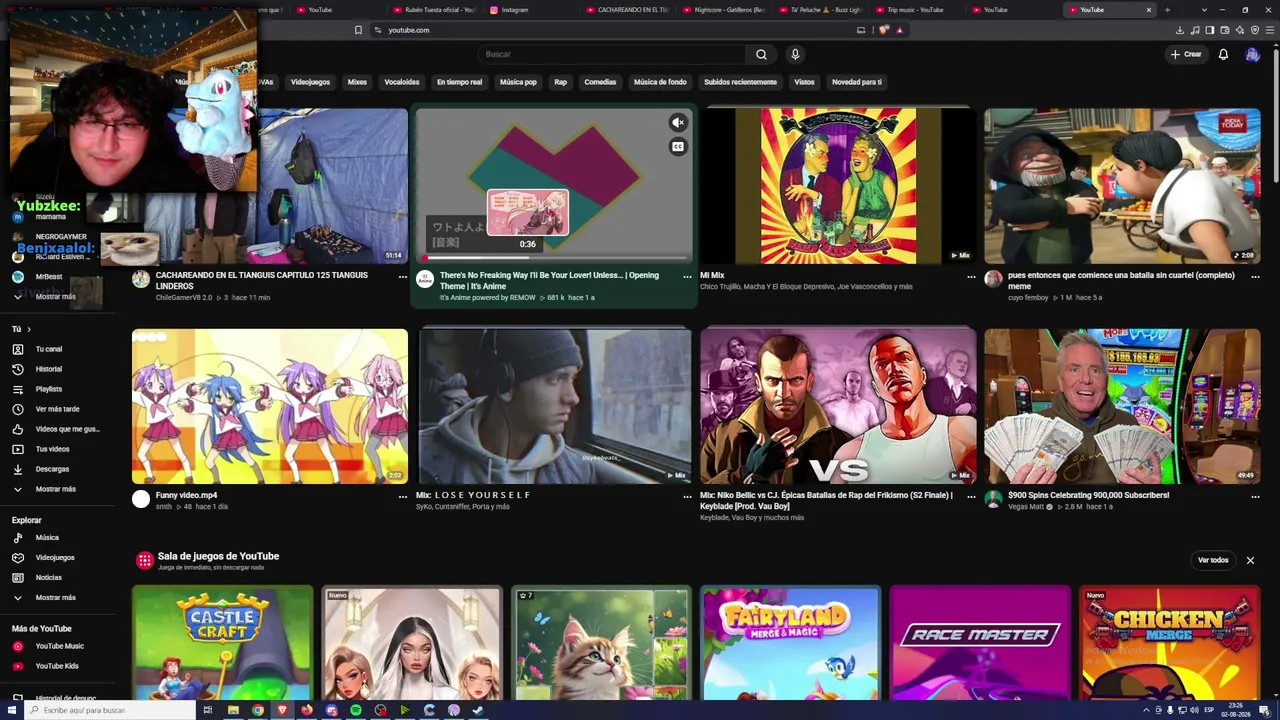The width and height of the screenshot is (1280, 720).
Task: Click the Crear button
Action: coord(1186,54)
